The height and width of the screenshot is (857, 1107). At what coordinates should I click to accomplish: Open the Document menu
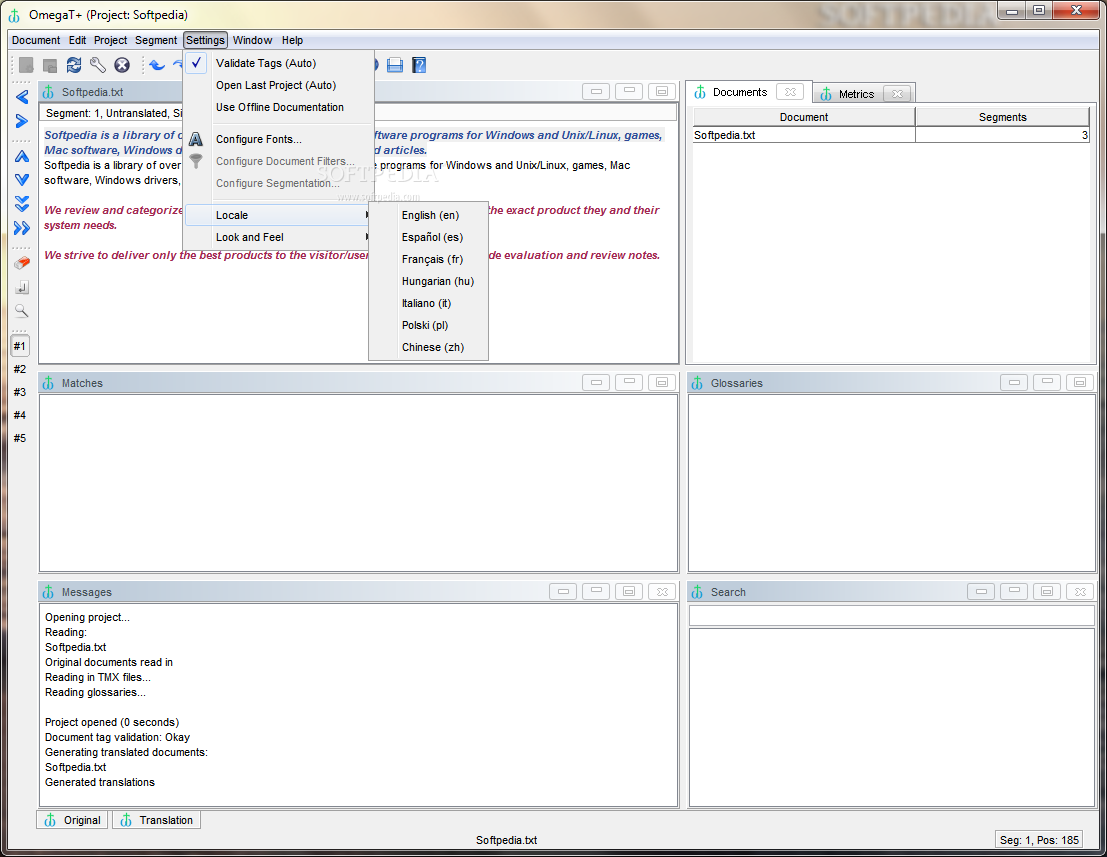tap(36, 40)
